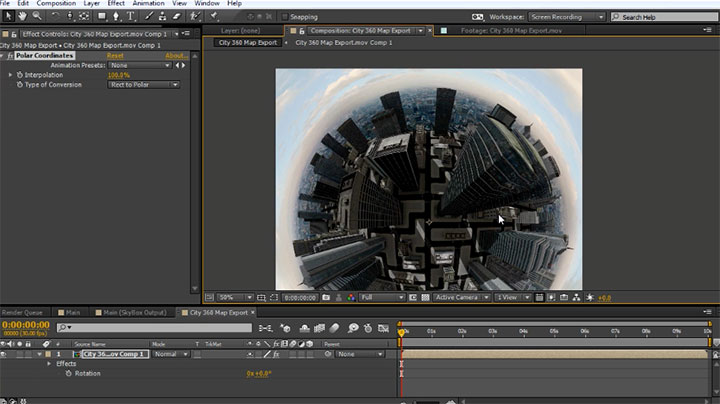Toggle the Rotation property stopwatch
The image size is (720, 404).
point(68,373)
